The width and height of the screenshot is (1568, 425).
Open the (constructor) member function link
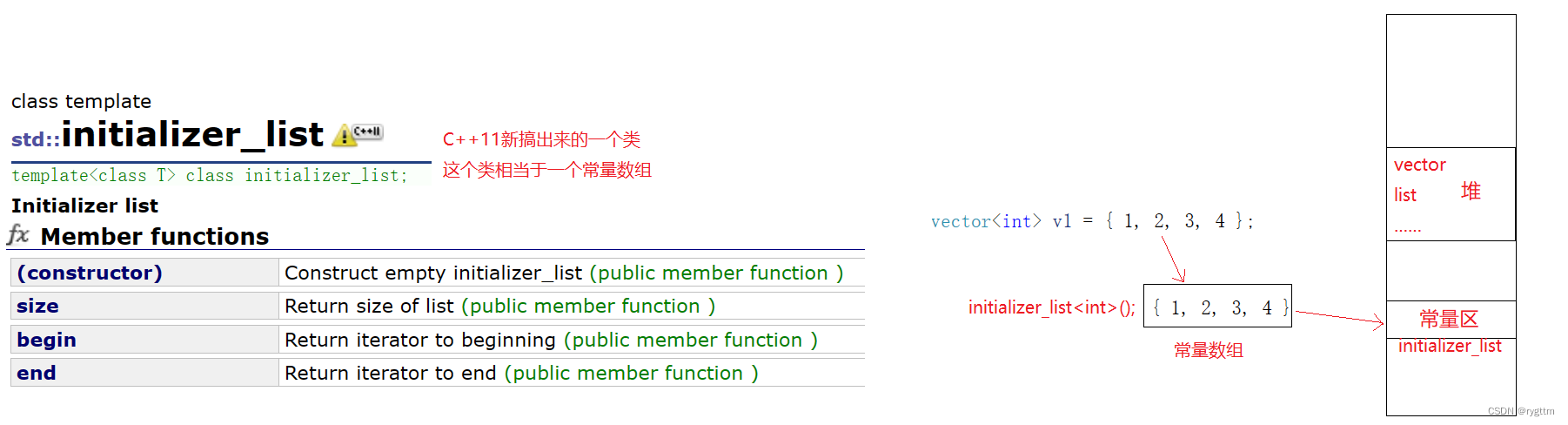90,273
